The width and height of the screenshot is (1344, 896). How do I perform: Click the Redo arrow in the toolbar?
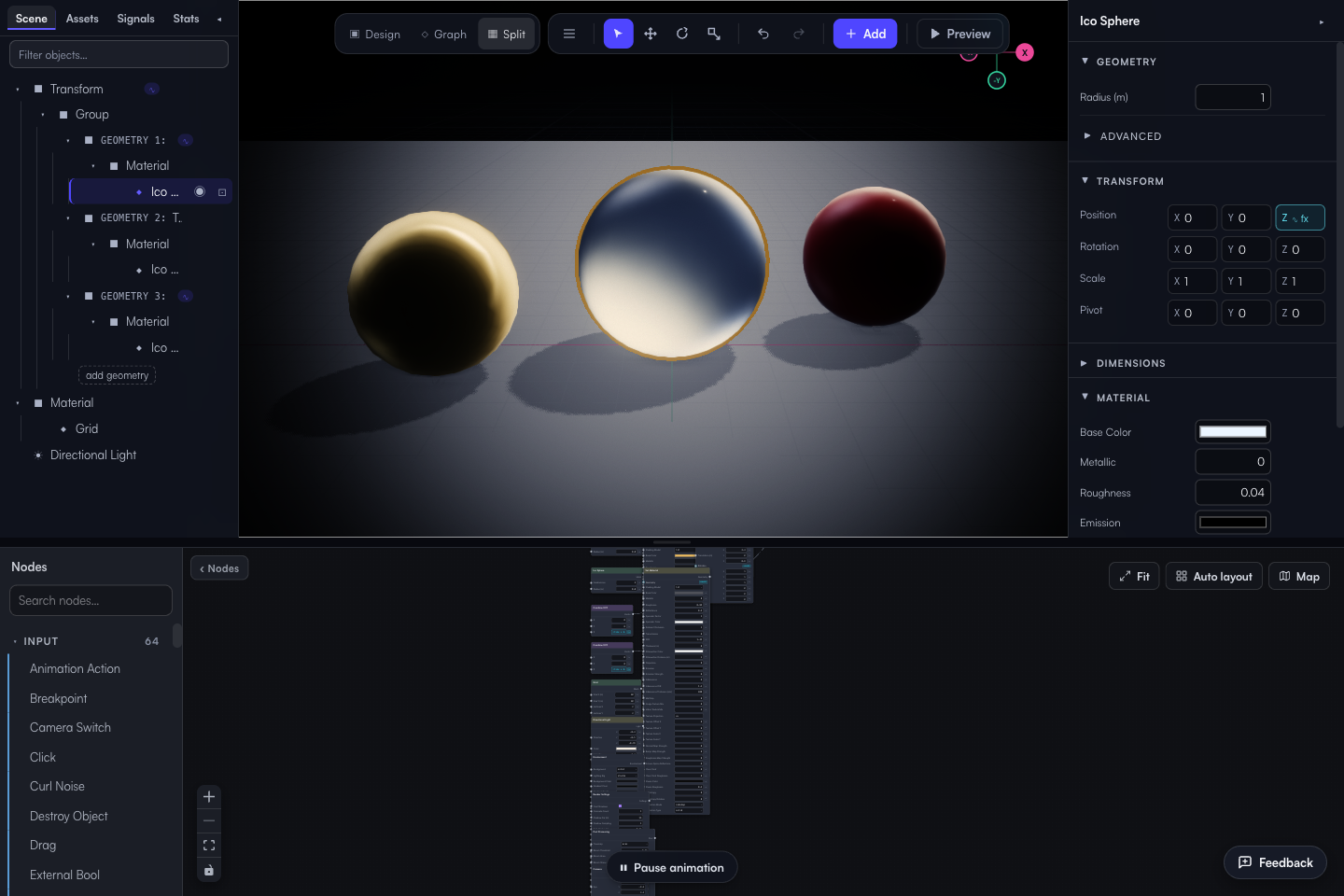tap(799, 34)
